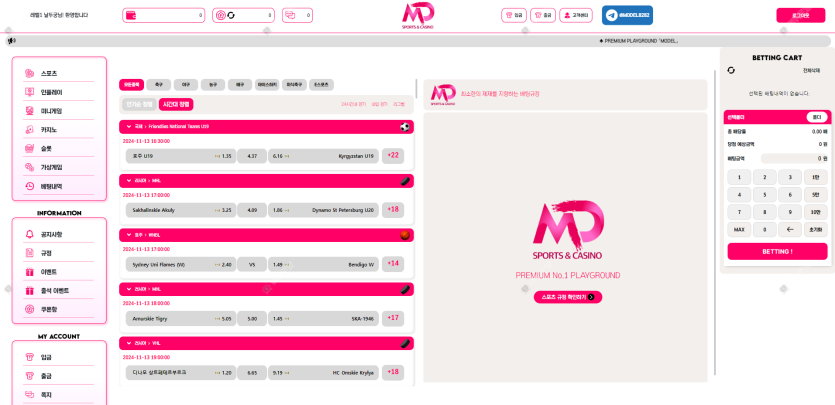This screenshot has width=835, height=405.
Task: Click the match list vertical scrollbar
Action: (416, 88)
